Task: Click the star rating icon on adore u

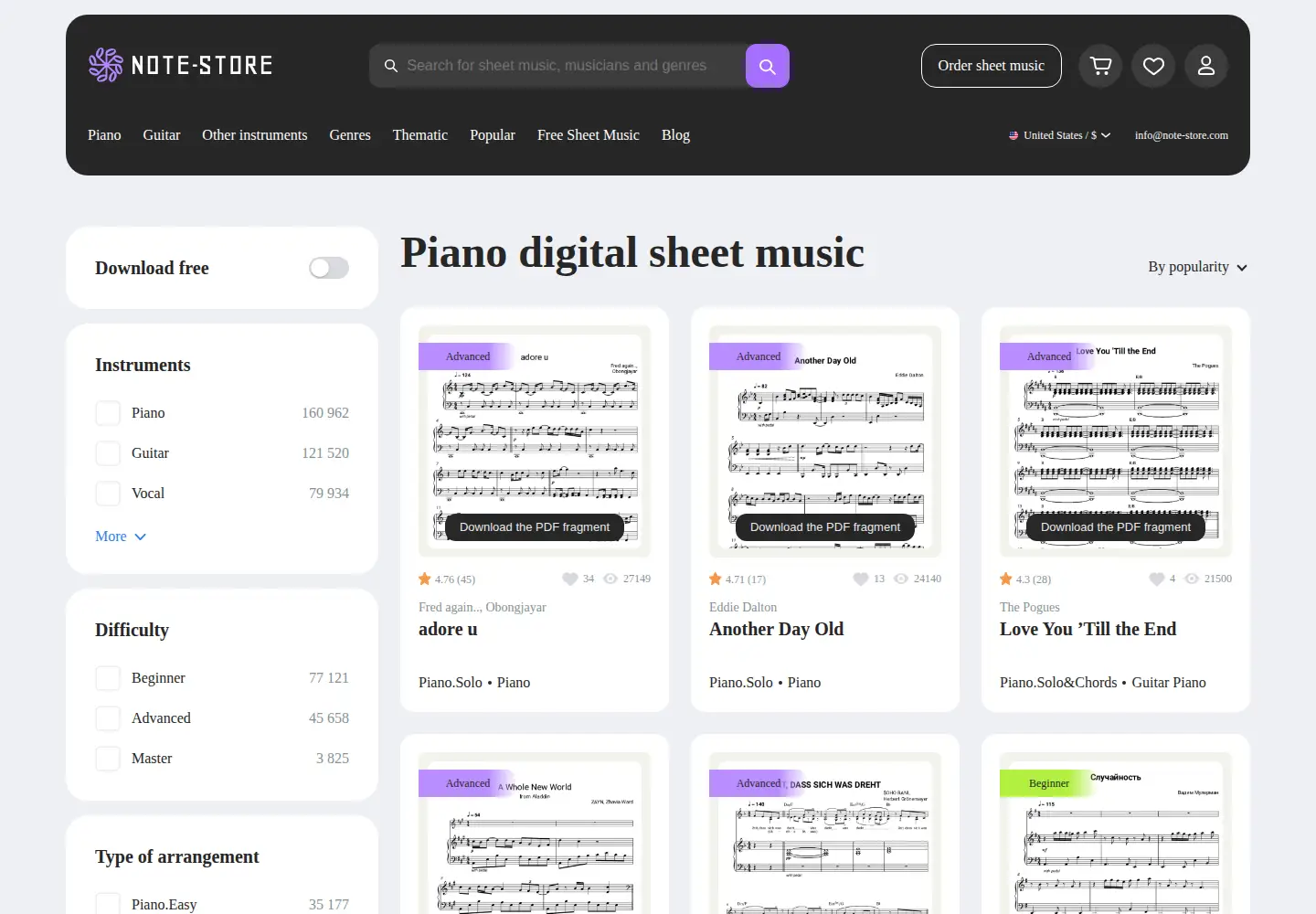Action: (425, 579)
